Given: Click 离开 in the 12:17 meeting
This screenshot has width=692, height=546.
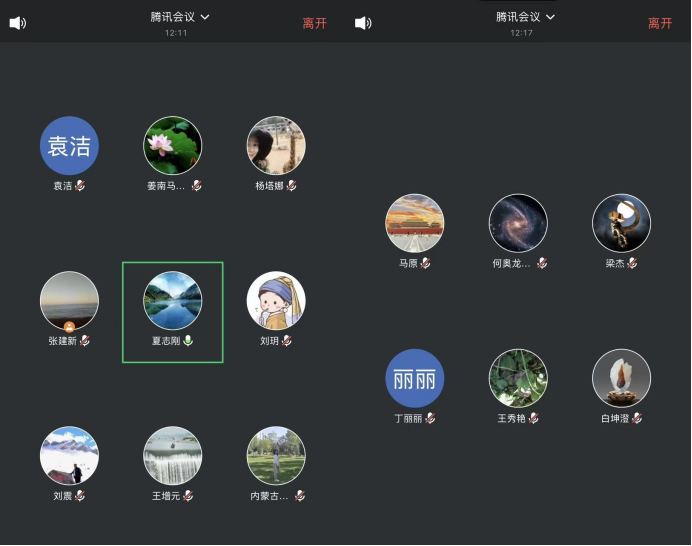Looking at the screenshot, I should click(660, 23).
